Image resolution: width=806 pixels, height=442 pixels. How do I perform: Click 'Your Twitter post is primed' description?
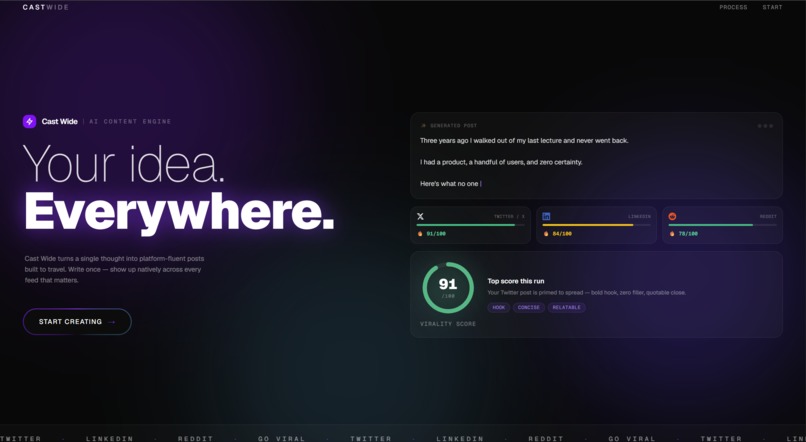click(x=587, y=293)
